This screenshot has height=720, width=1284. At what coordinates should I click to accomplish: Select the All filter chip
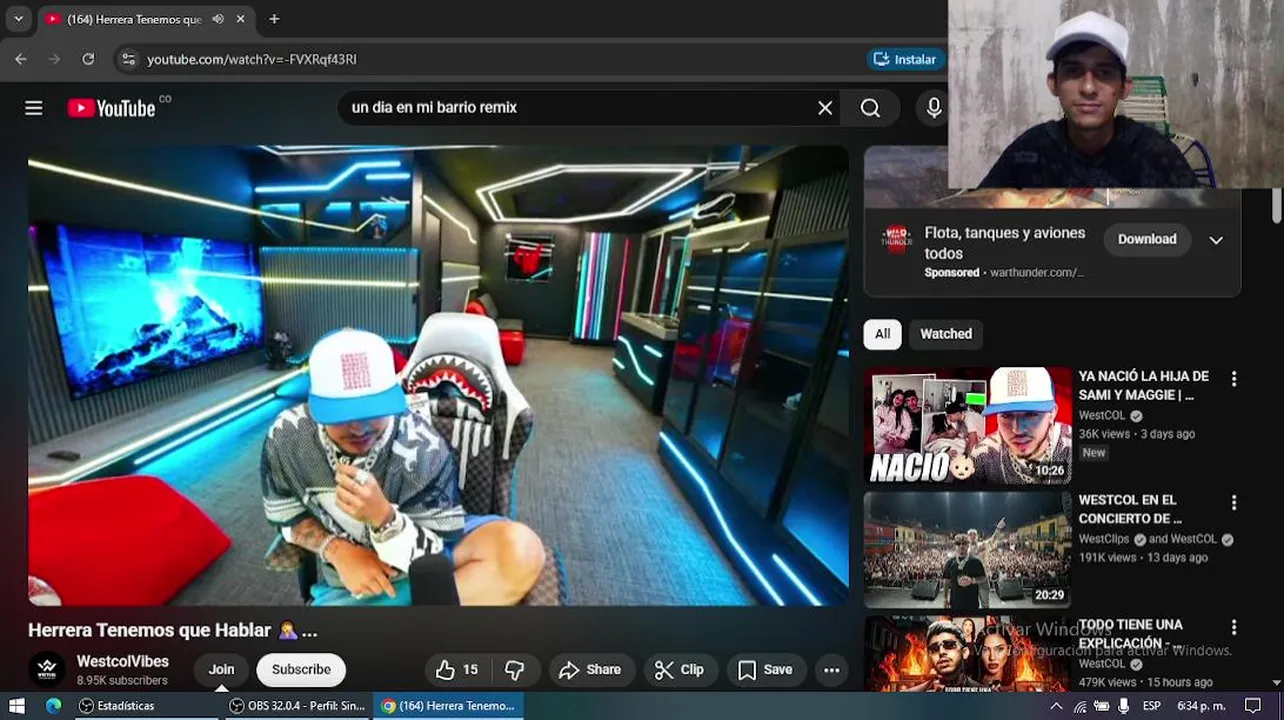tap(882, 334)
